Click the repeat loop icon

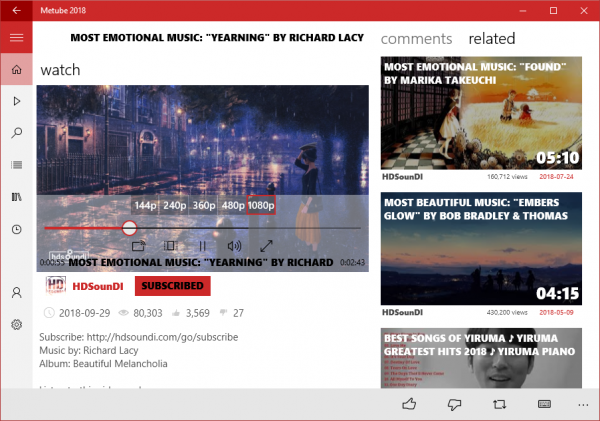point(499,404)
